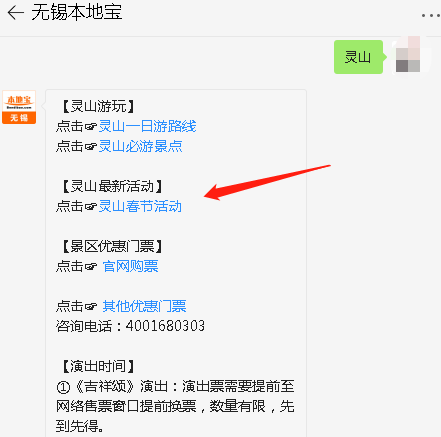This screenshot has height=437, width=441.
Task: Tap the 无锡本地宝 chat title
Action: [77, 13]
